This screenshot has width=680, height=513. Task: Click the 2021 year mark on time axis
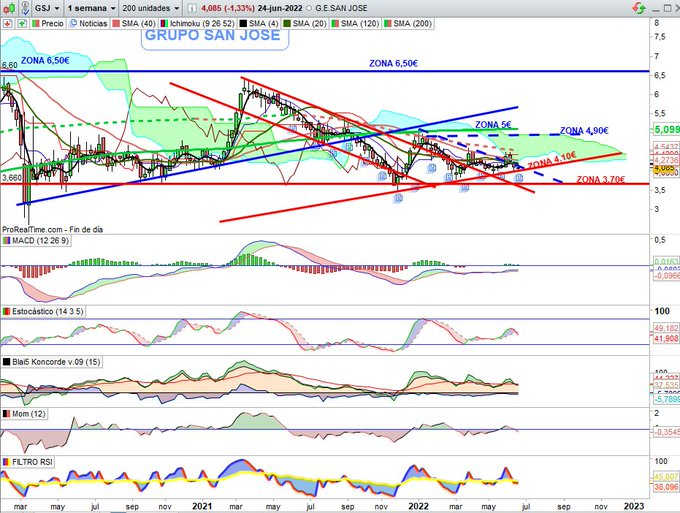[202, 506]
